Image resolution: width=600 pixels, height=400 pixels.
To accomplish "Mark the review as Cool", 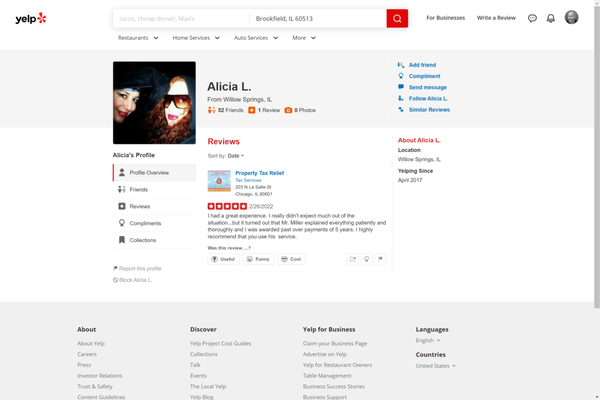I will 291,259.
